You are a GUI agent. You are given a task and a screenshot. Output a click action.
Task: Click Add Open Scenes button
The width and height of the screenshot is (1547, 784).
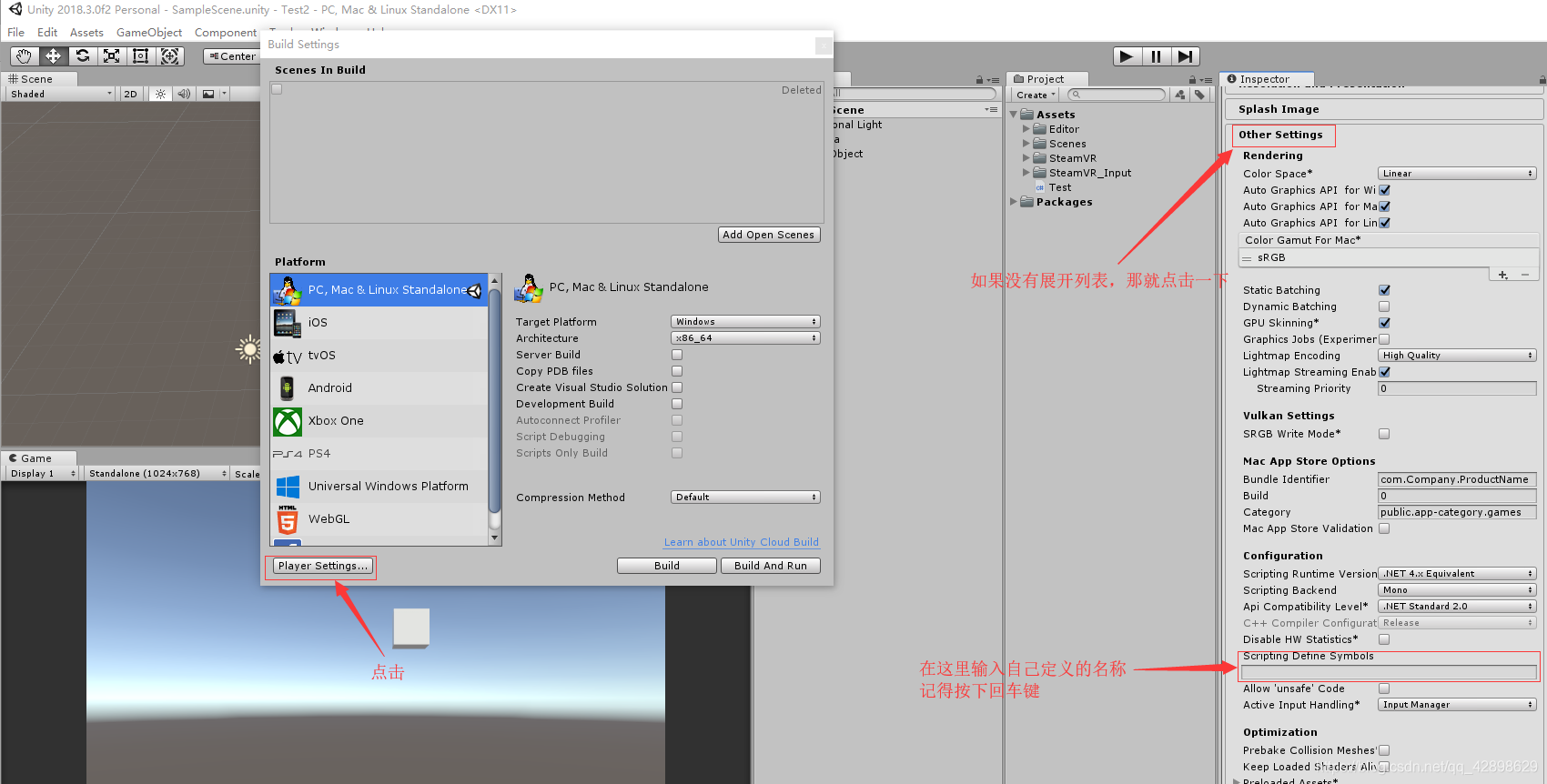pyautogui.click(x=769, y=235)
